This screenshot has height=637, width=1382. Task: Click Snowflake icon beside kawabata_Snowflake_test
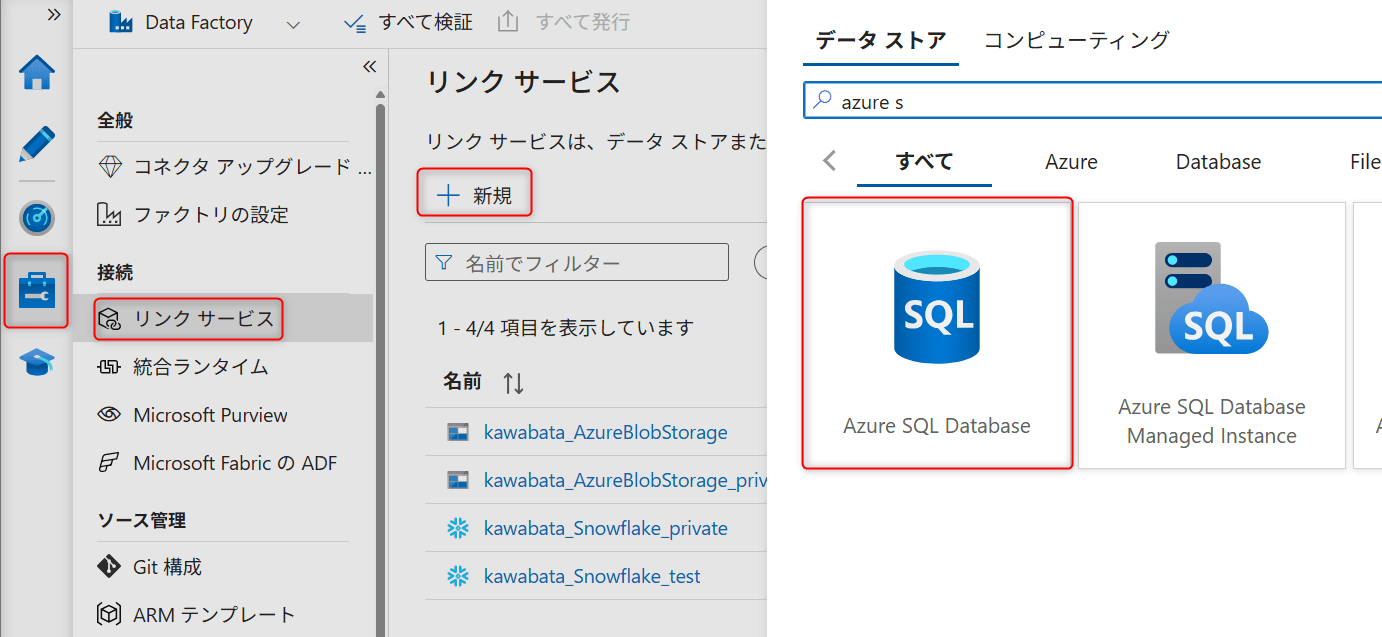point(458,576)
